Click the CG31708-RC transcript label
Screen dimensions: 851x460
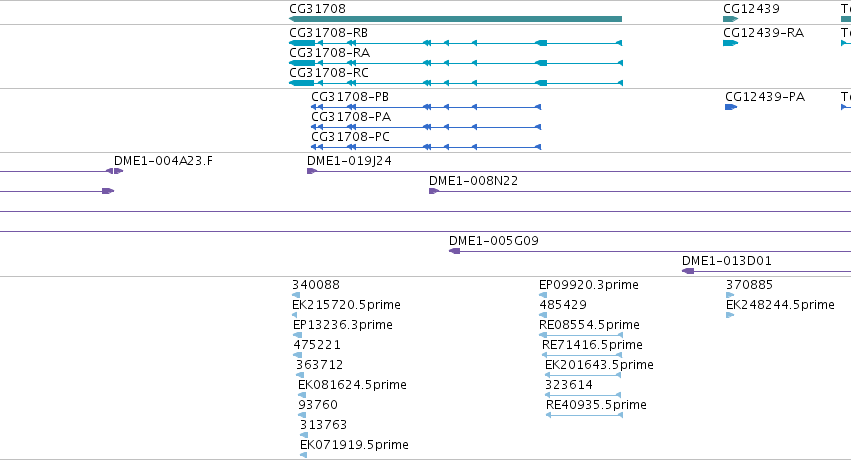(x=329, y=73)
